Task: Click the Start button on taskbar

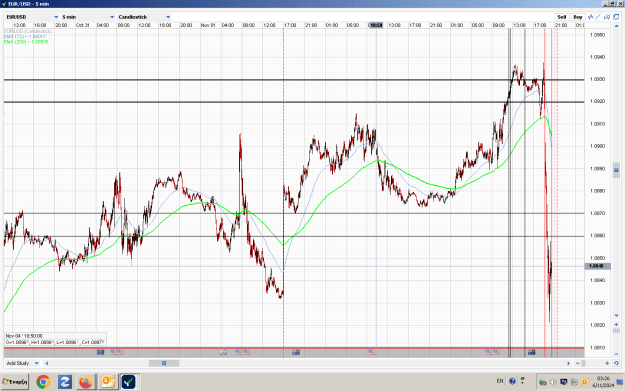Action: click(15, 382)
